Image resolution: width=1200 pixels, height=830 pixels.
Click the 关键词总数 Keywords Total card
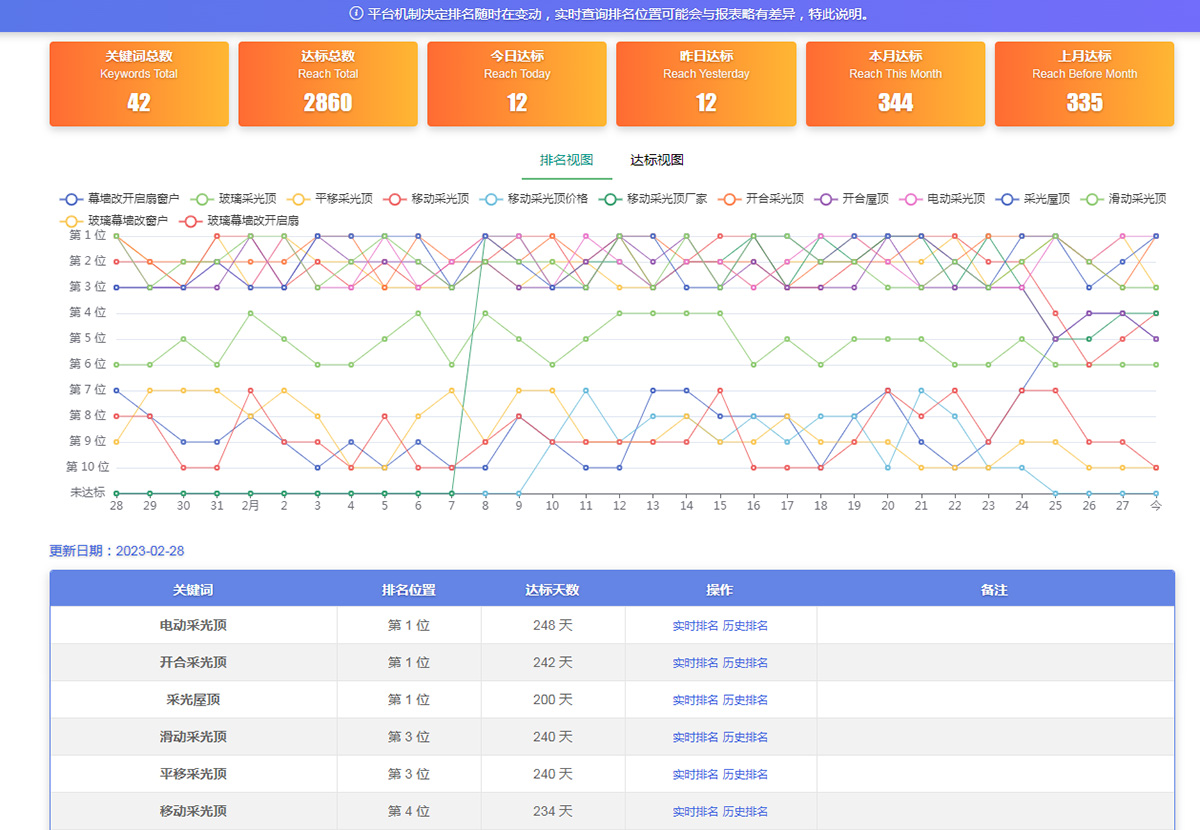point(139,84)
